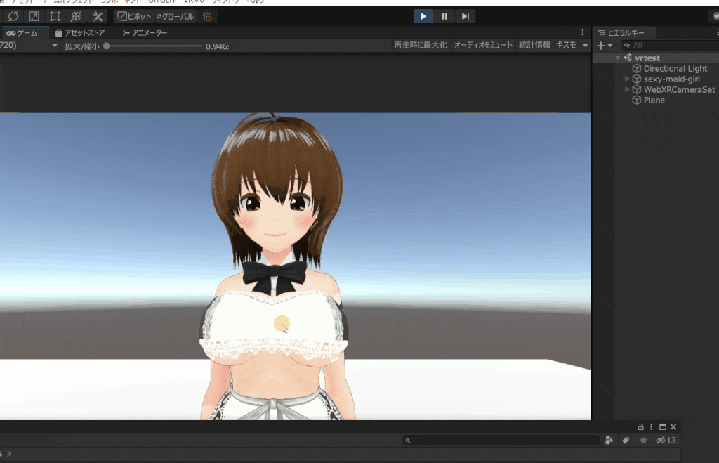
Task: Toggle the Global handle rotation mode
Action: point(175,16)
